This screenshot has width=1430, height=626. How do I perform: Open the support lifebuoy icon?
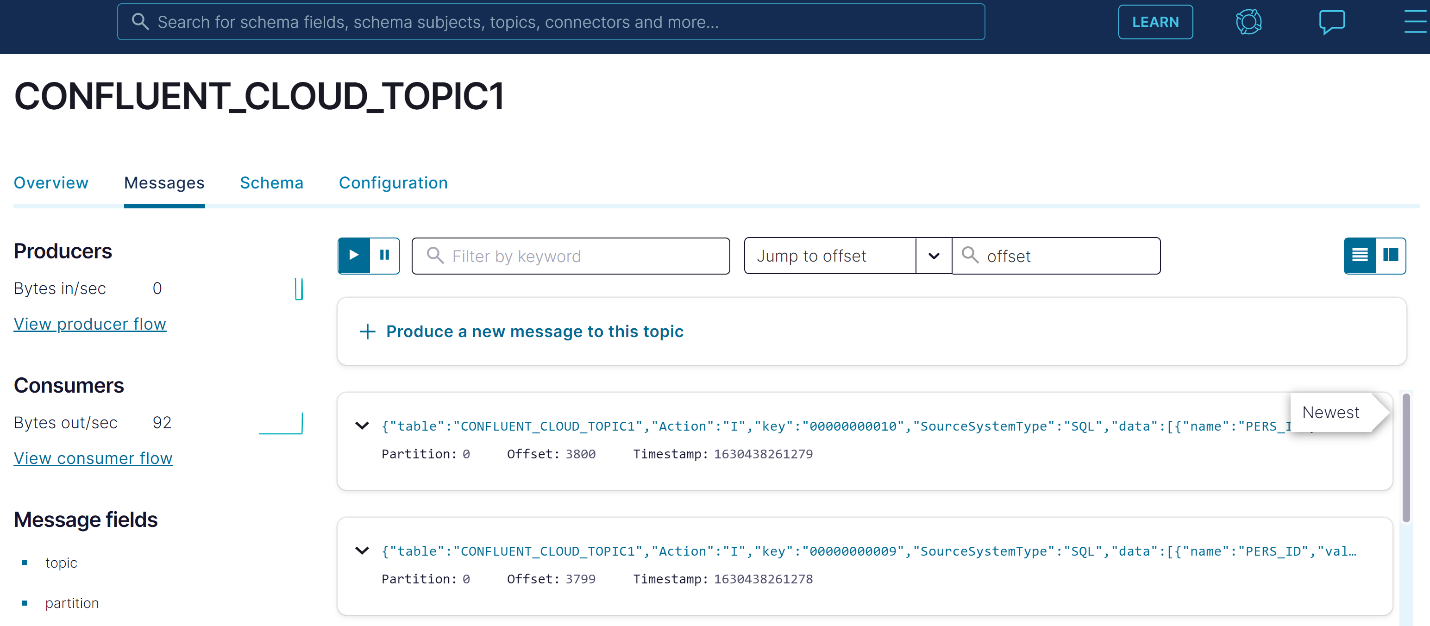(x=1249, y=22)
